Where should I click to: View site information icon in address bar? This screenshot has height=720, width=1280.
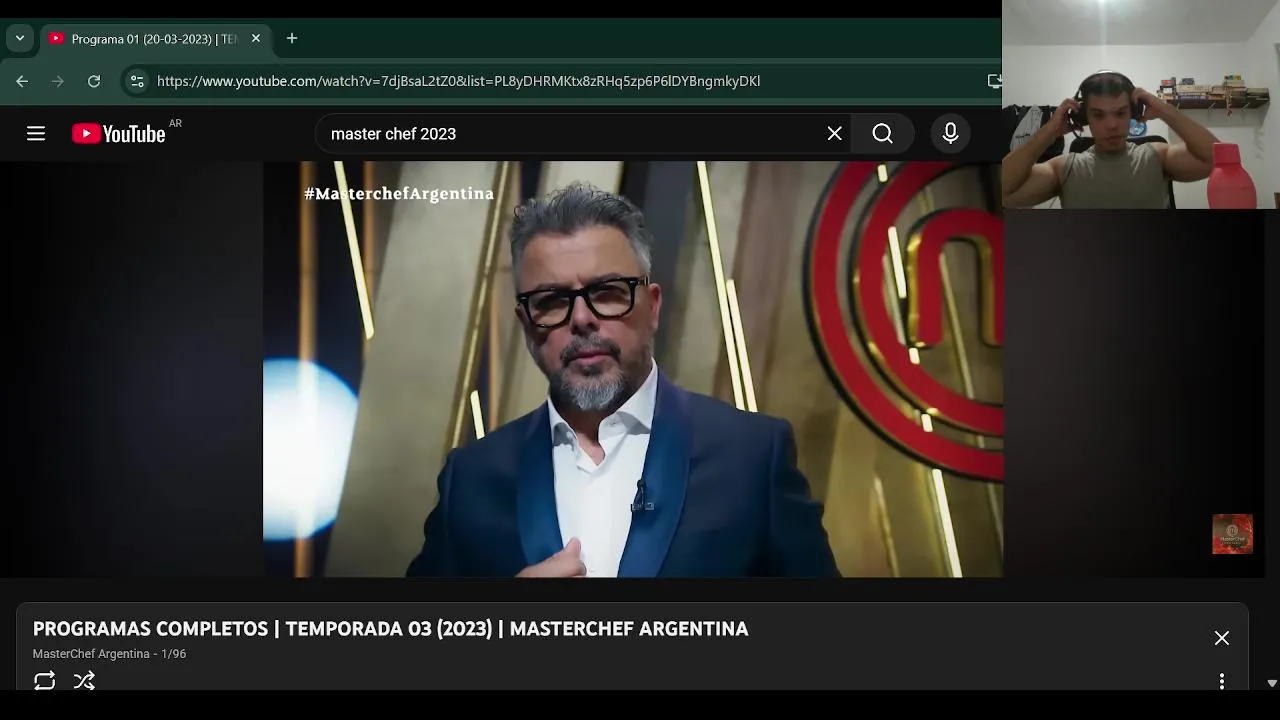(137, 81)
